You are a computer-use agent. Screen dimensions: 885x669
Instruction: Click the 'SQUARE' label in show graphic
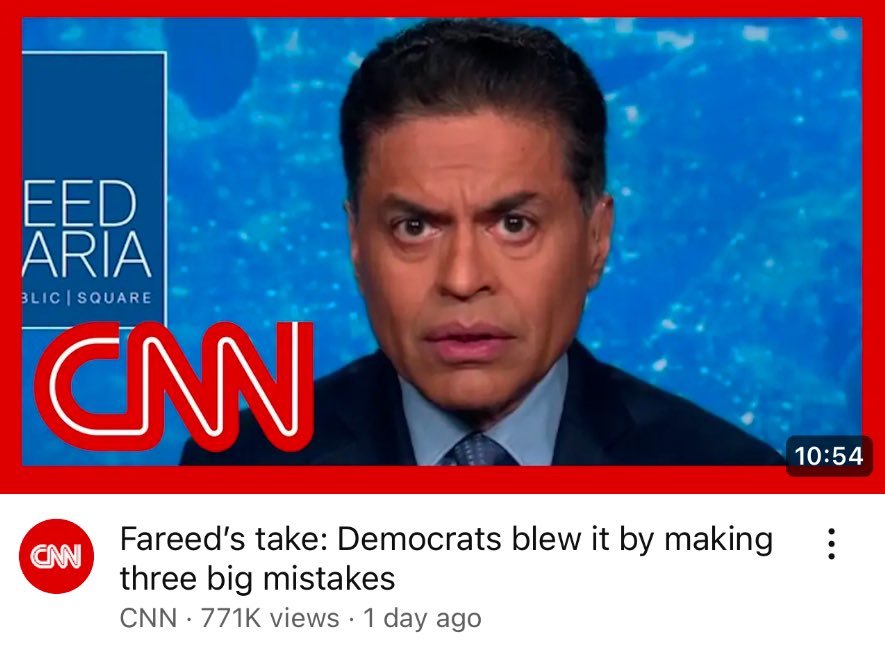pyautogui.click(x=114, y=298)
